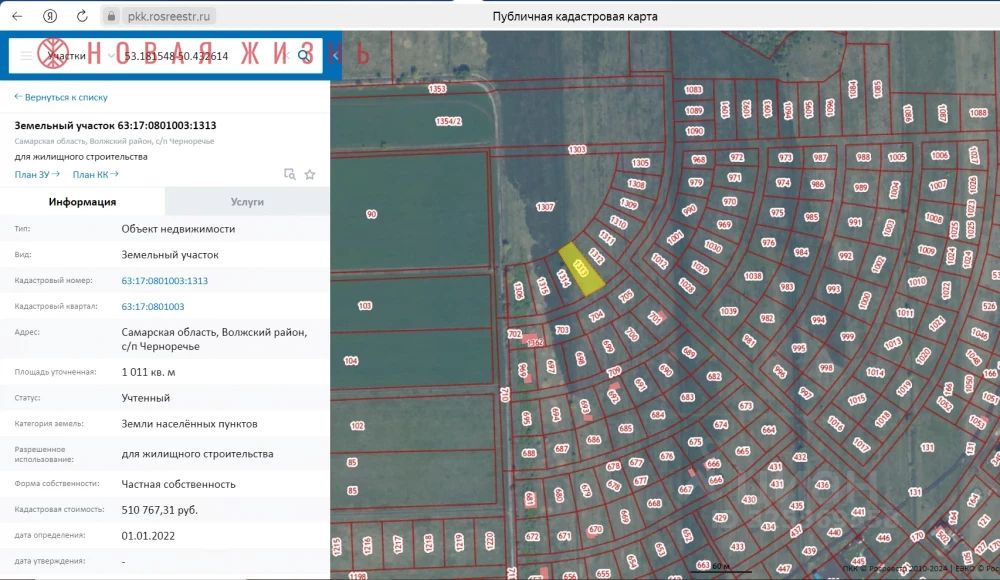Open the Yandex home button
Viewport: 1000px width, 580px height.
coord(50,16)
